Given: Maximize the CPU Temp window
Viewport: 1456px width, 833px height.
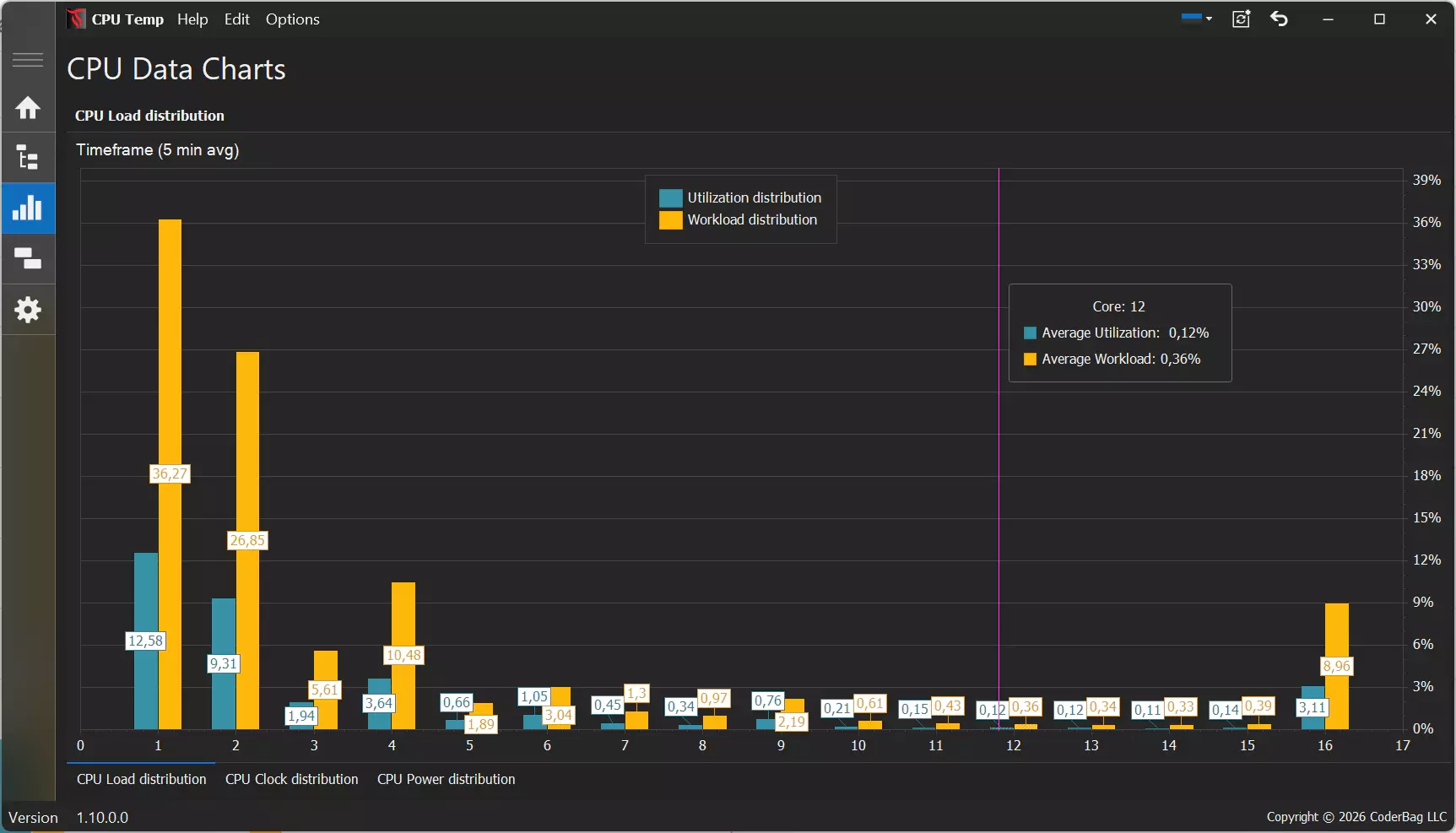Looking at the screenshot, I should point(1379,19).
